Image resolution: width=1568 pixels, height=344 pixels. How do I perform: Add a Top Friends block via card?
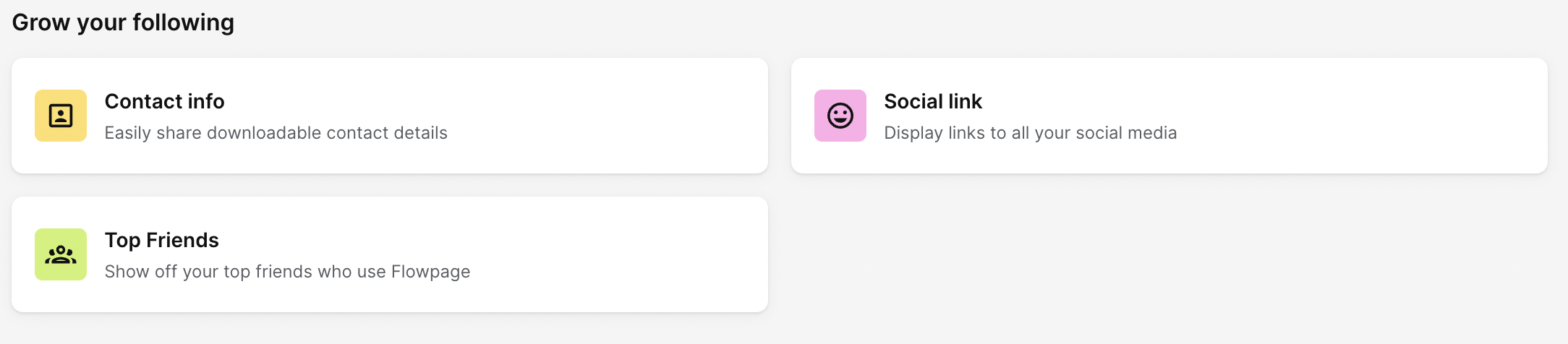(390, 254)
